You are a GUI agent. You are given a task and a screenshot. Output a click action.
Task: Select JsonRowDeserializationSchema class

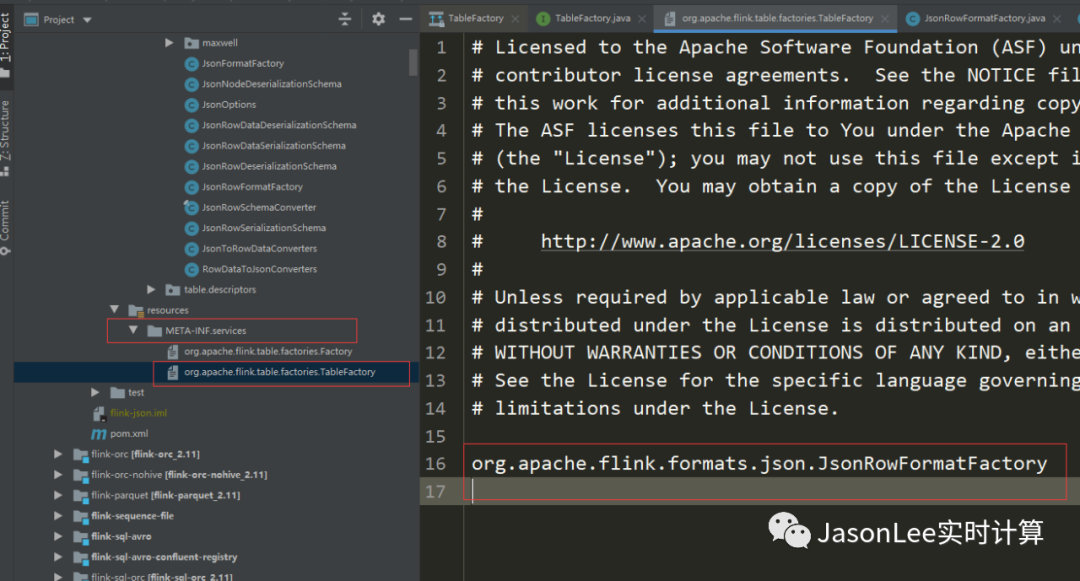(269, 167)
